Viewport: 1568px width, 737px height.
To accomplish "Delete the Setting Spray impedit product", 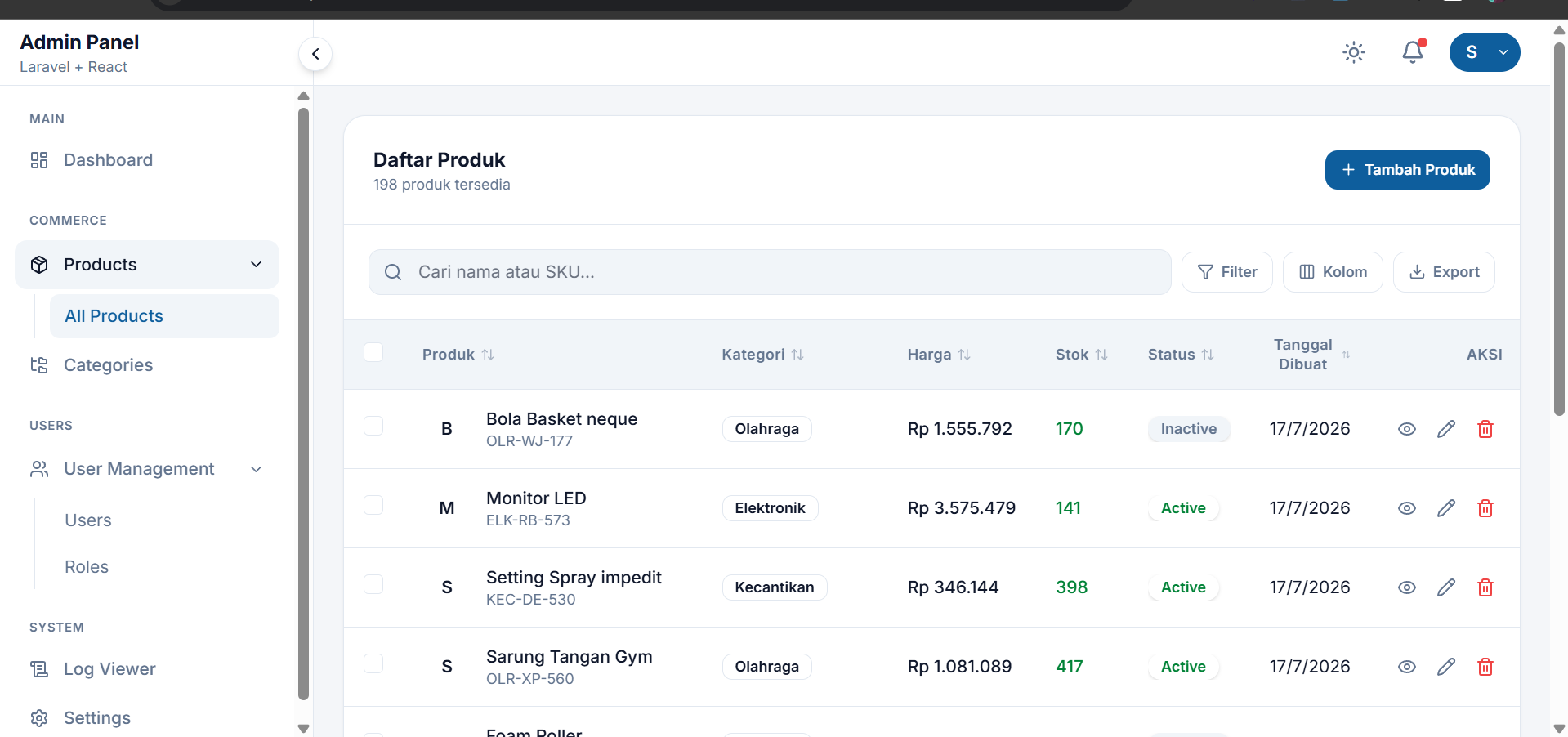I will coord(1485,587).
